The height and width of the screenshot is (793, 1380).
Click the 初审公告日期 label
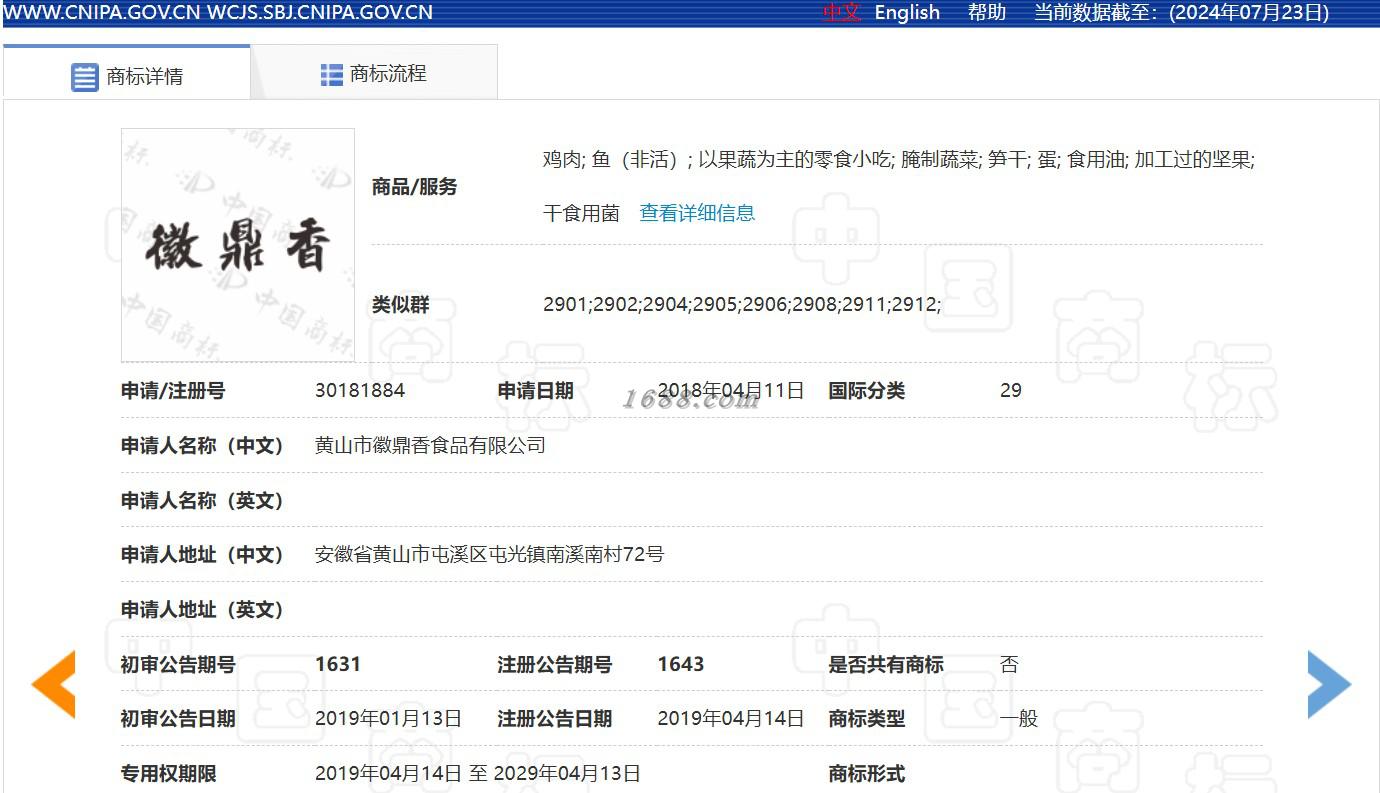tap(178, 718)
